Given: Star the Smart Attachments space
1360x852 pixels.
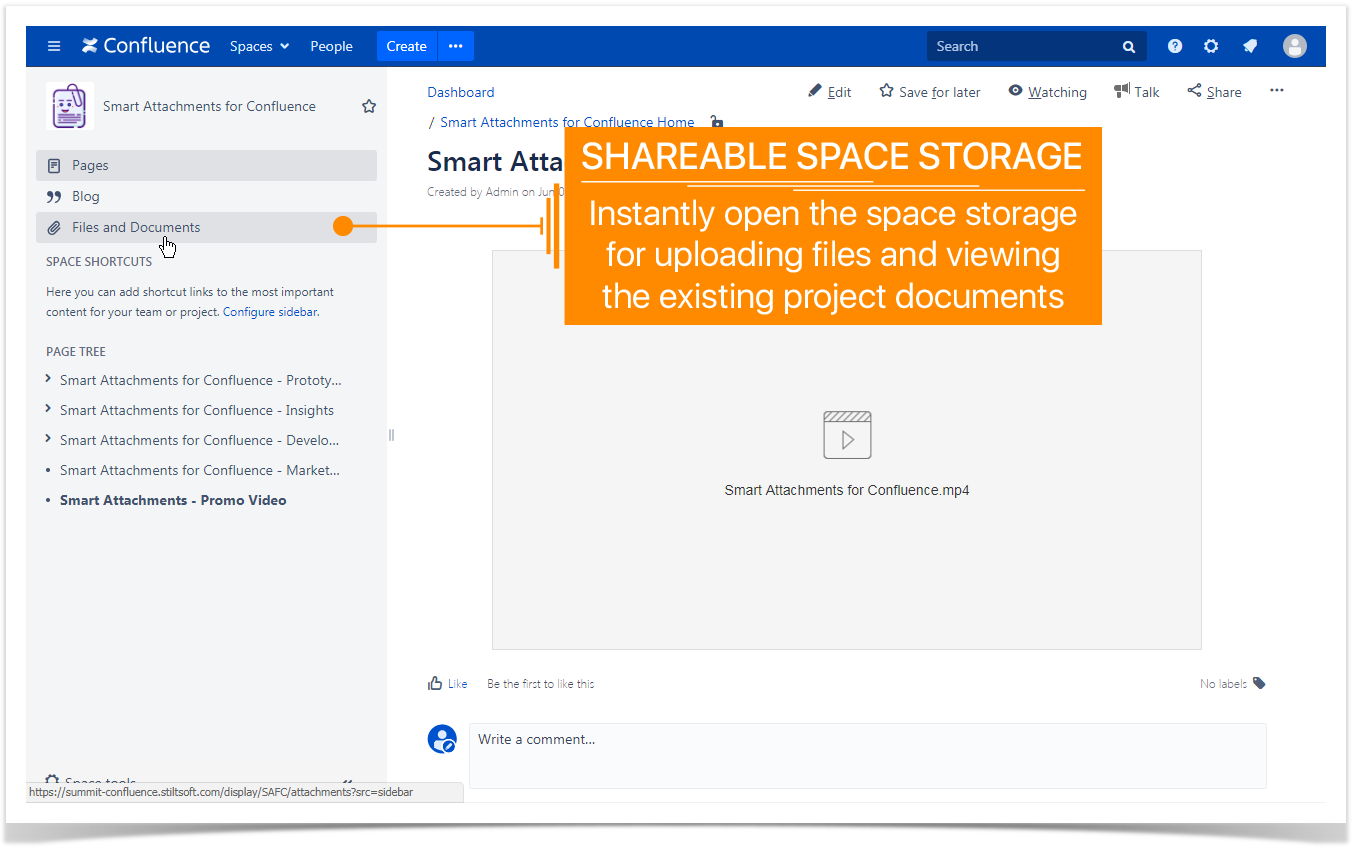Looking at the screenshot, I should click(x=369, y=106).
